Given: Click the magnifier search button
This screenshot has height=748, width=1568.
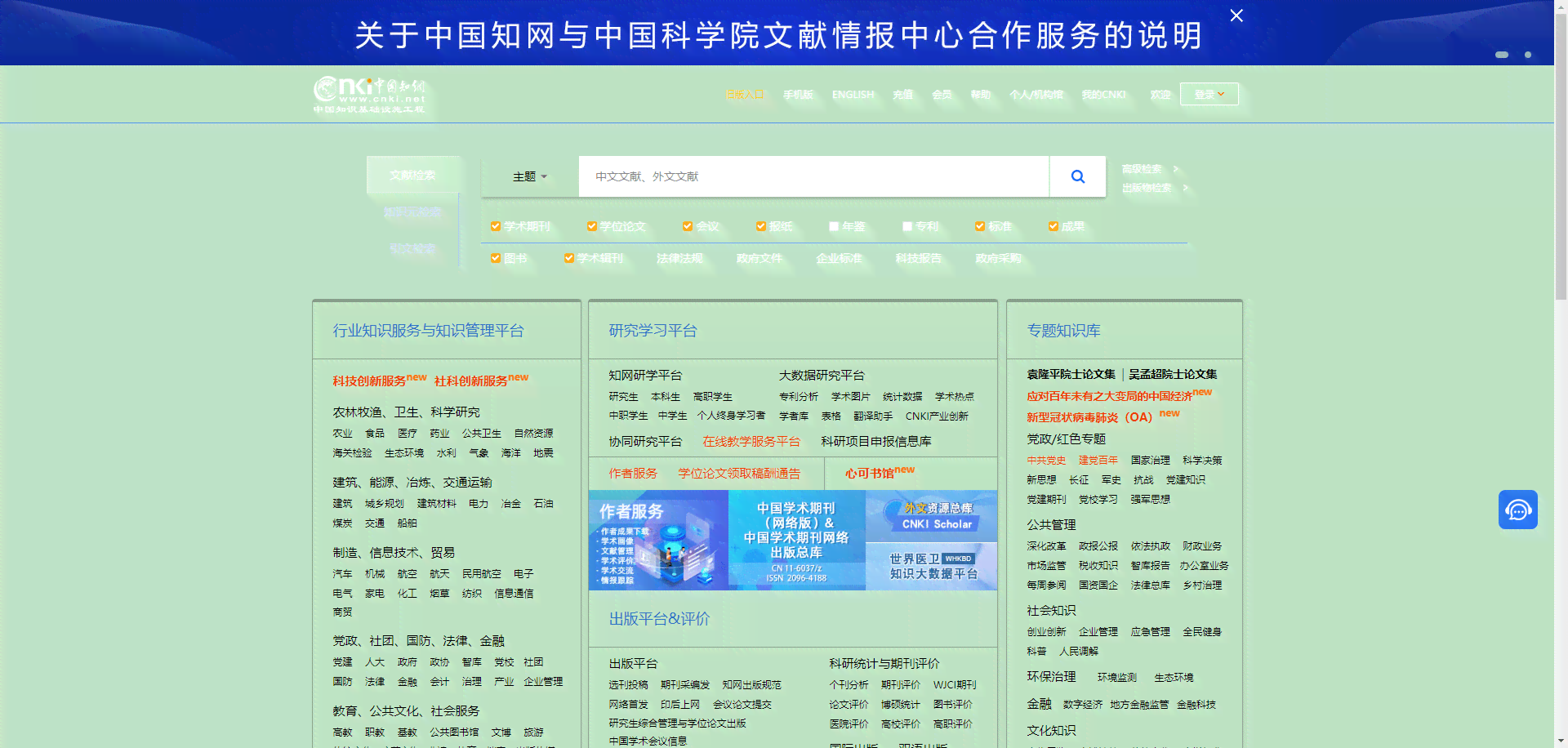Looking at the screenshot, I should [1077, 176].
